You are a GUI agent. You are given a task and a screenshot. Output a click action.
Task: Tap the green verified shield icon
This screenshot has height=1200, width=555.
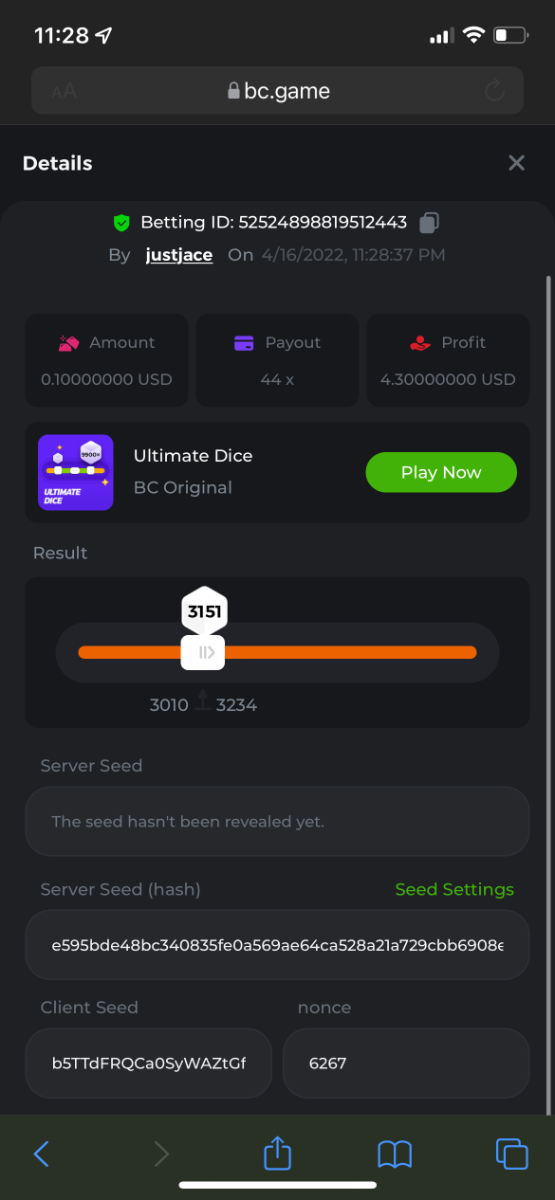click(122, 222)
